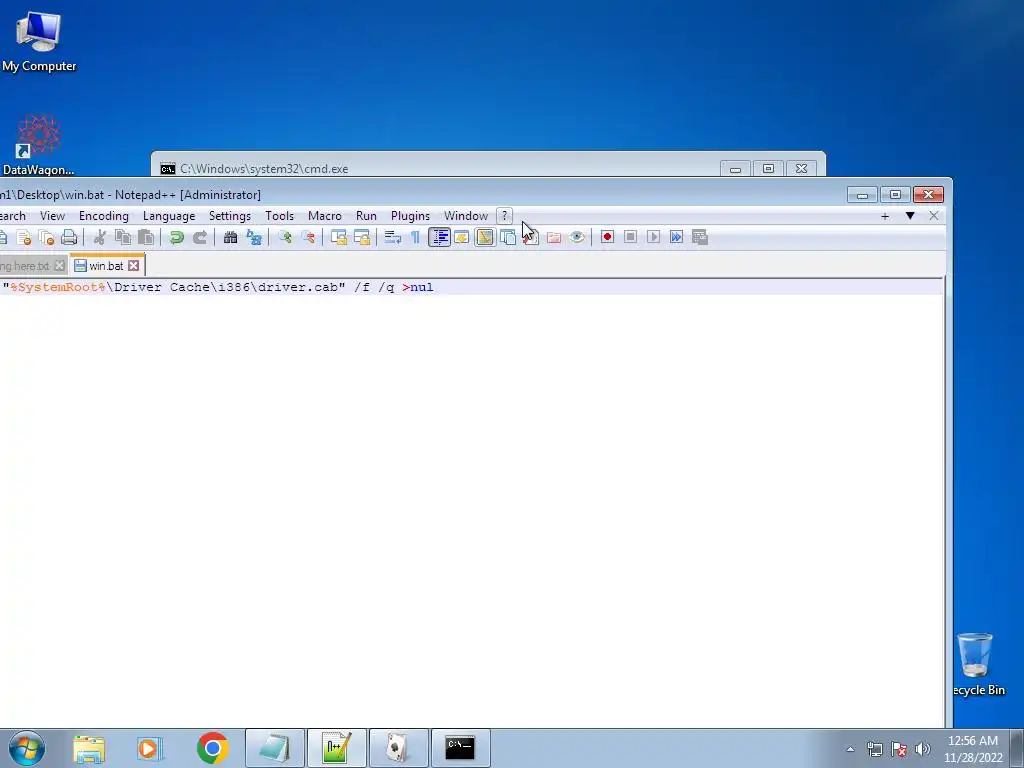Open Windows Explorer from the taskbar

point(89,748)
